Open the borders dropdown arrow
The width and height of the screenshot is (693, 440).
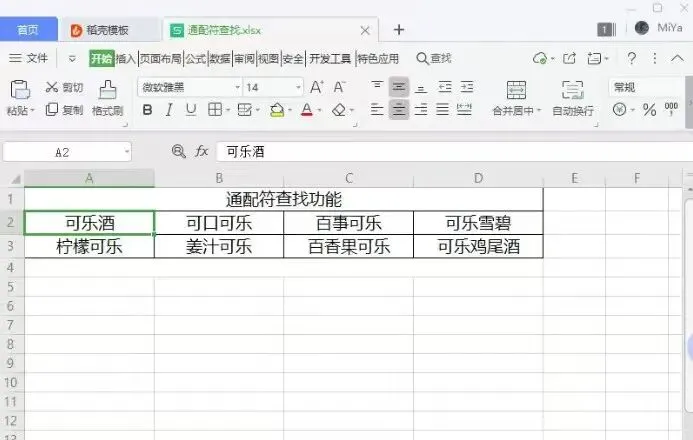228,110
